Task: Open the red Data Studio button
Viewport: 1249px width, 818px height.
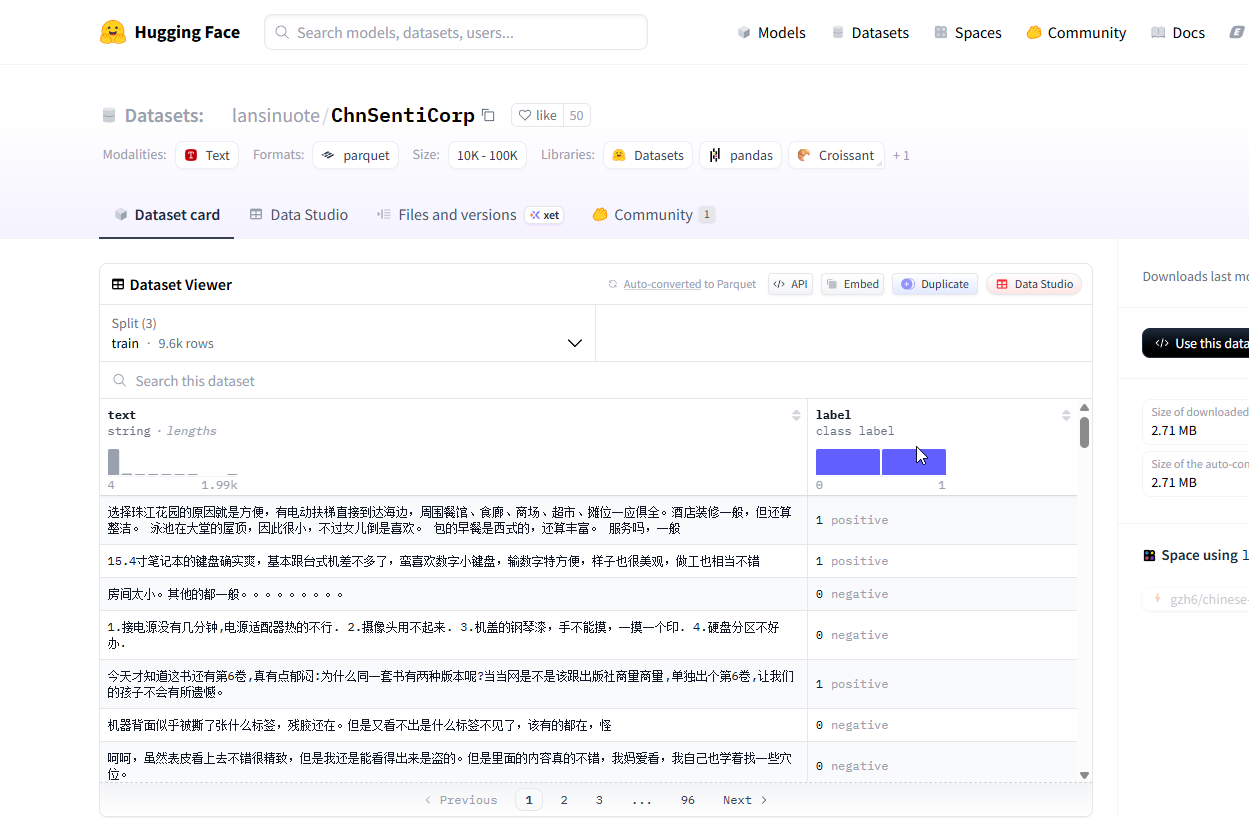Action: point(1034,284)
